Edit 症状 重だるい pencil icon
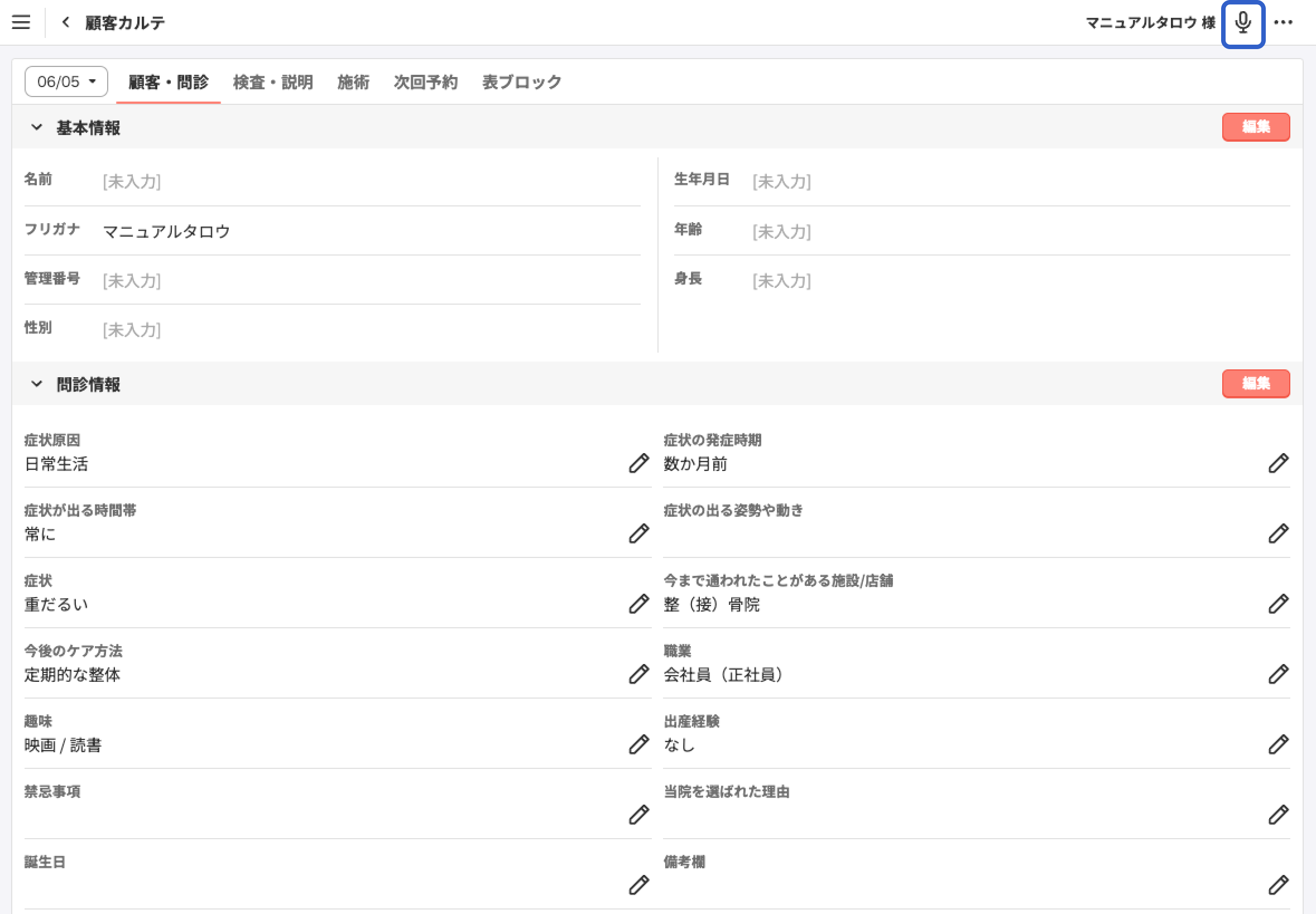Screen dimensions: 1316x914 pyautogui.click(x=638, y=604)
